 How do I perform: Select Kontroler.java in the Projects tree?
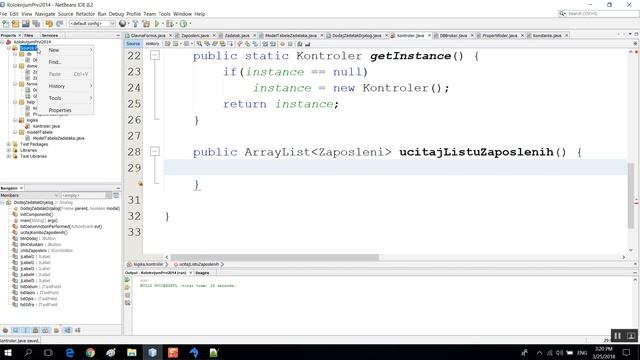(x=46, y=126)
